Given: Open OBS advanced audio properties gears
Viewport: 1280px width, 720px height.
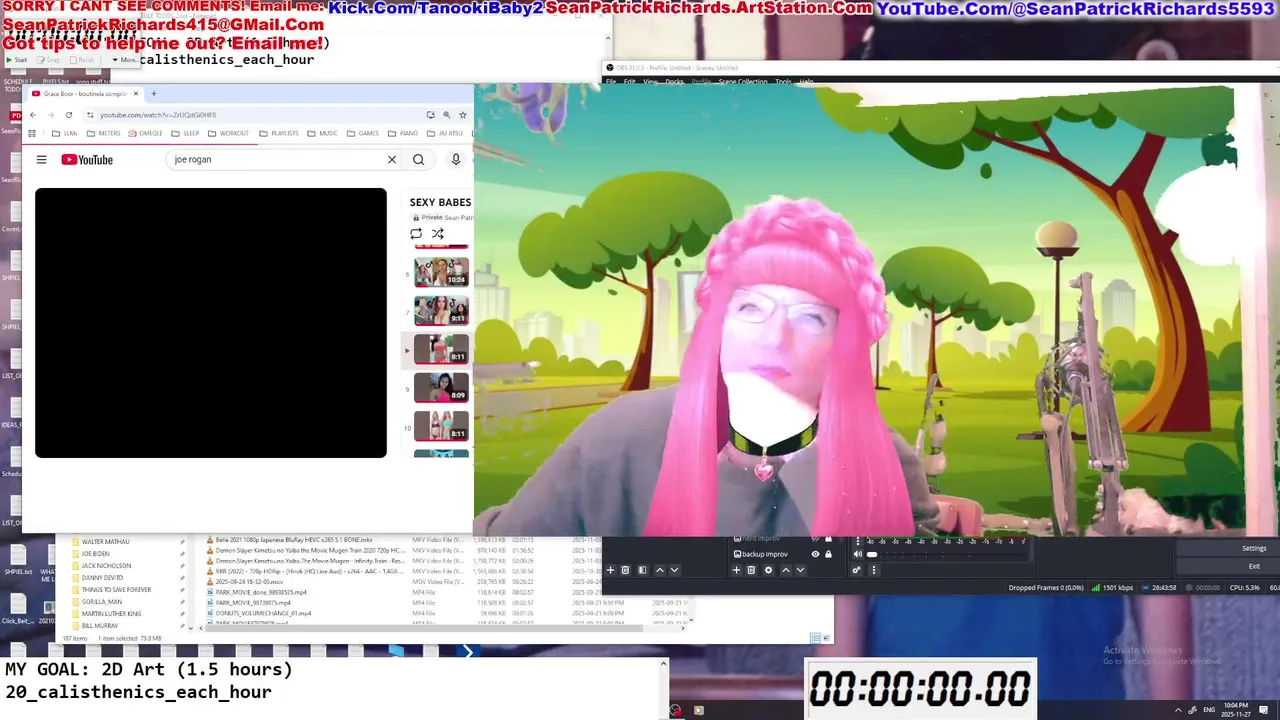Looking at the screenshot, I should coord(857,570).
